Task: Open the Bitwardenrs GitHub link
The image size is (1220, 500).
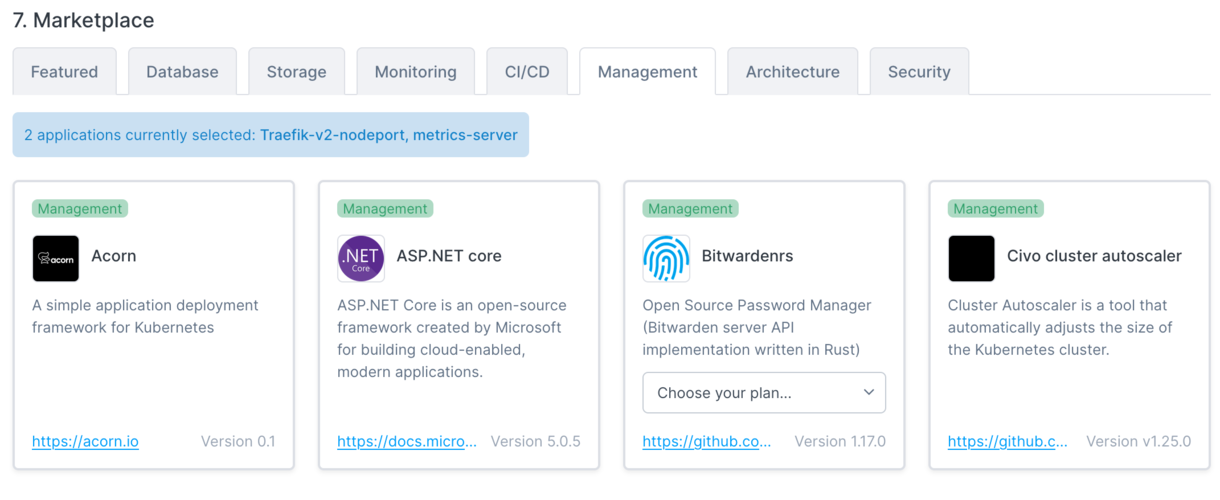Action: click(707, 441)
